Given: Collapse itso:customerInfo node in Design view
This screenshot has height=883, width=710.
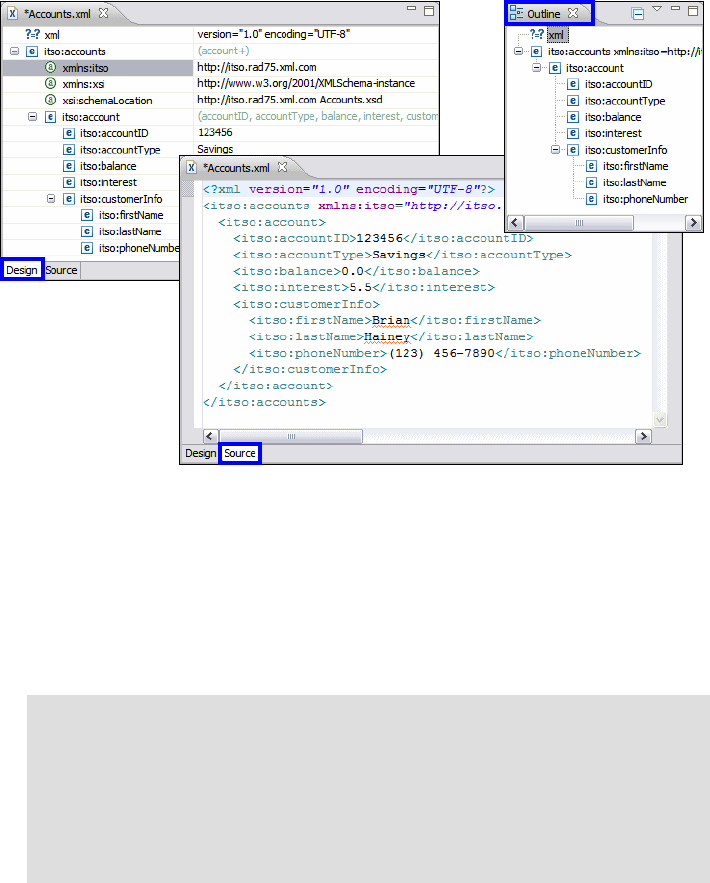Looking at the screenshot, I should pyautogui.click(x=51, y=199).
